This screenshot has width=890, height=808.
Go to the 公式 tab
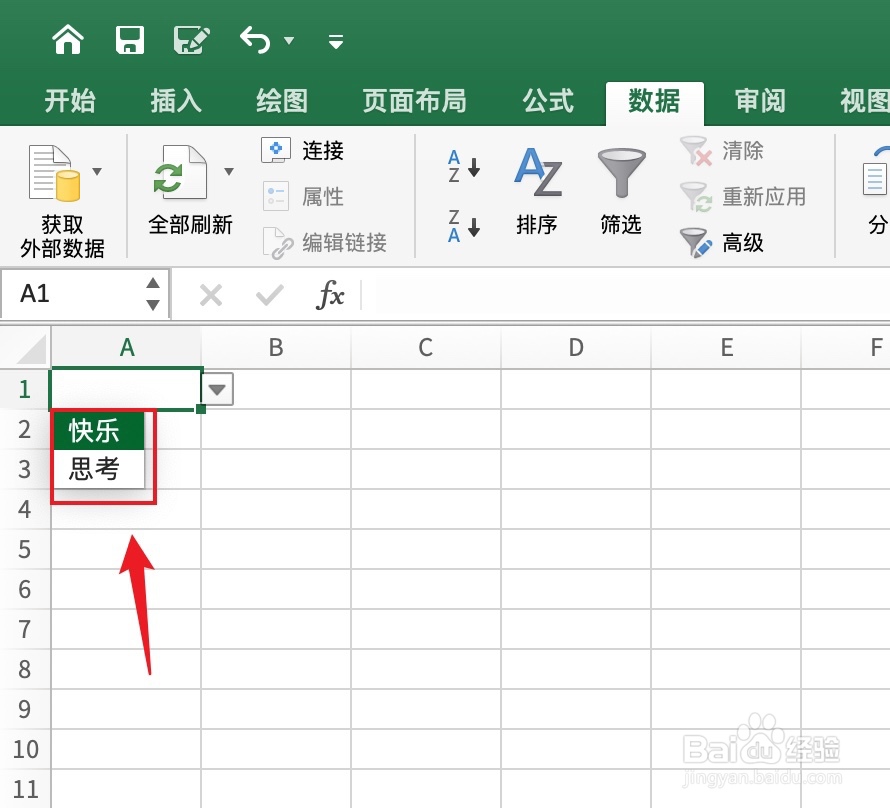click(548, 101)
